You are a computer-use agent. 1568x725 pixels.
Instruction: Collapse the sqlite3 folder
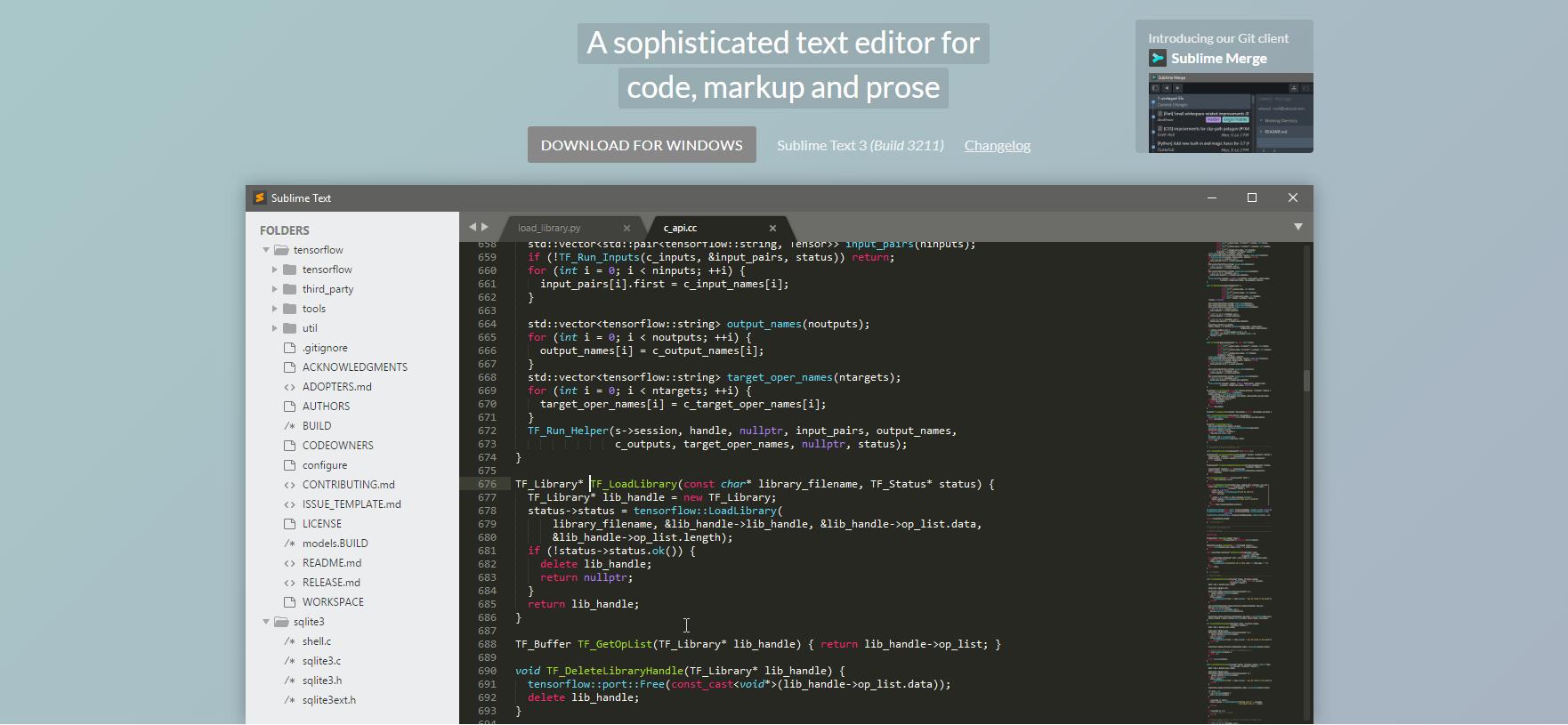pos(266,622)
